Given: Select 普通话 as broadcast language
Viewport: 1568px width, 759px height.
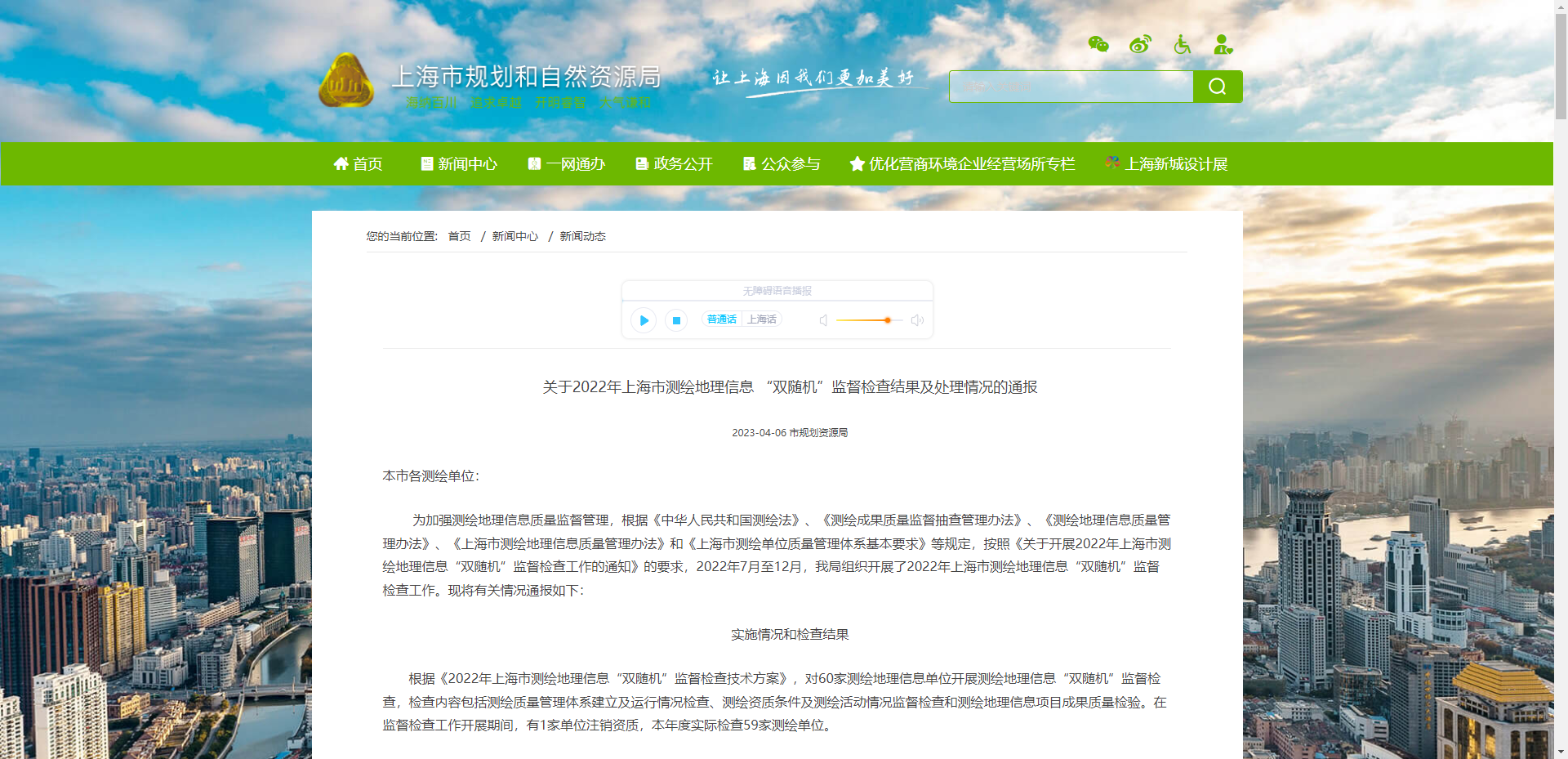Looking at the screenshot, I should pyautogui.click(x=721, y=319).
